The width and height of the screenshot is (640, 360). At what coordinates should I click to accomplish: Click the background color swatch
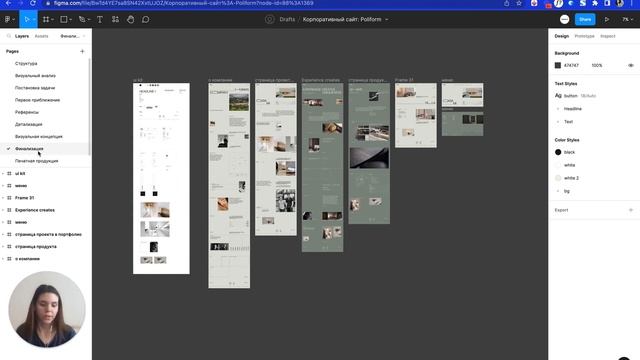click(558, 65)
